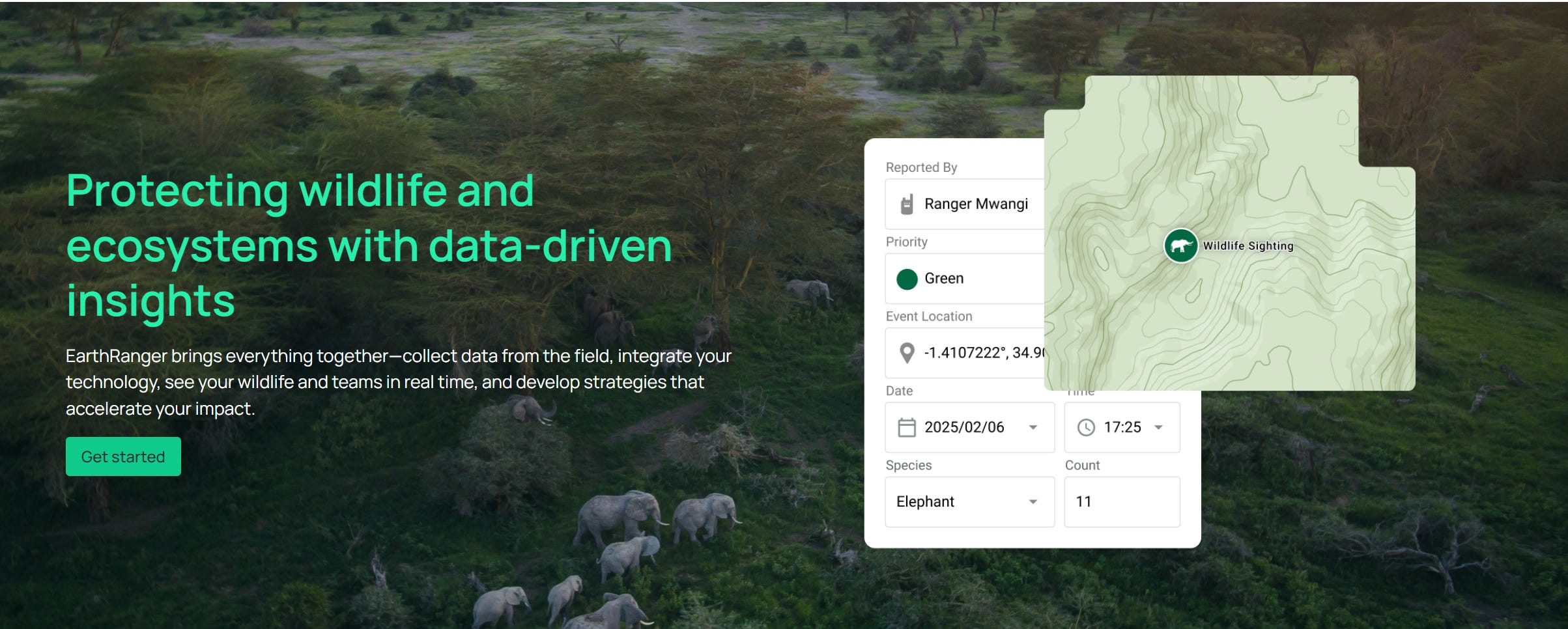Click the Event Location label
This screenshot has width=1568, height=629.
point(929,316)
